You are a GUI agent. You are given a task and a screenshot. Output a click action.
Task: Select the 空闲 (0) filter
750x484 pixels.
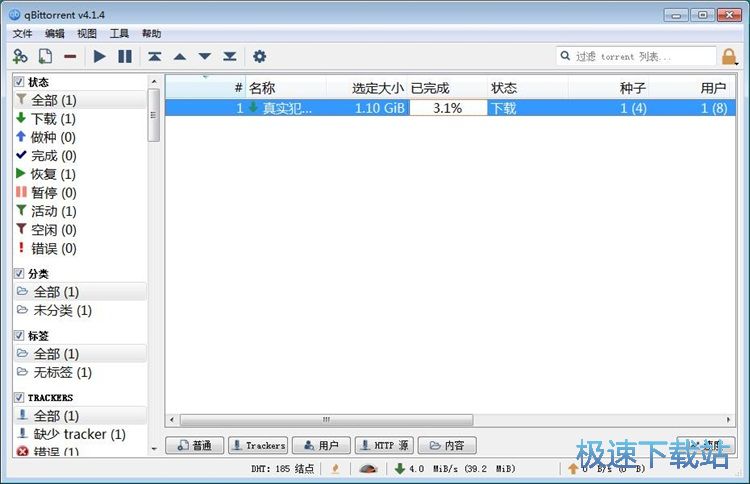[80, 230]
